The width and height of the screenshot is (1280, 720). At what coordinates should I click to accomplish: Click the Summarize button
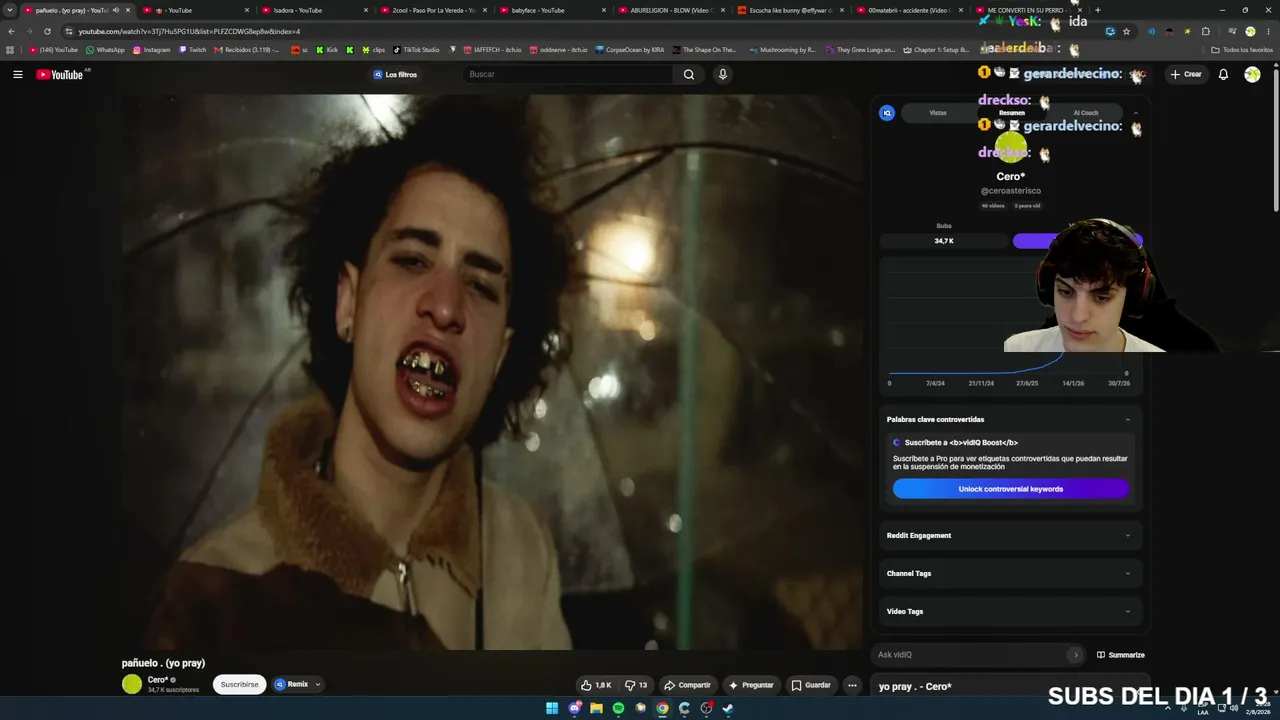click(1120, 655)
